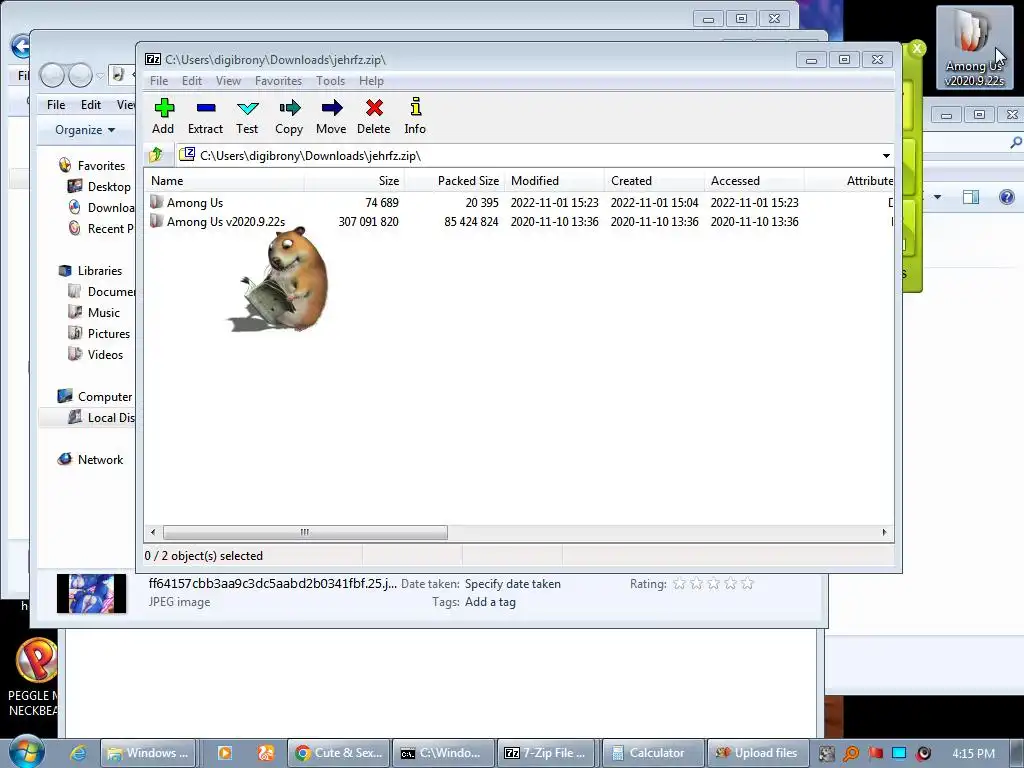Set rating to one star
This screenshot has width=1024, height=768.
click(679, 583)
